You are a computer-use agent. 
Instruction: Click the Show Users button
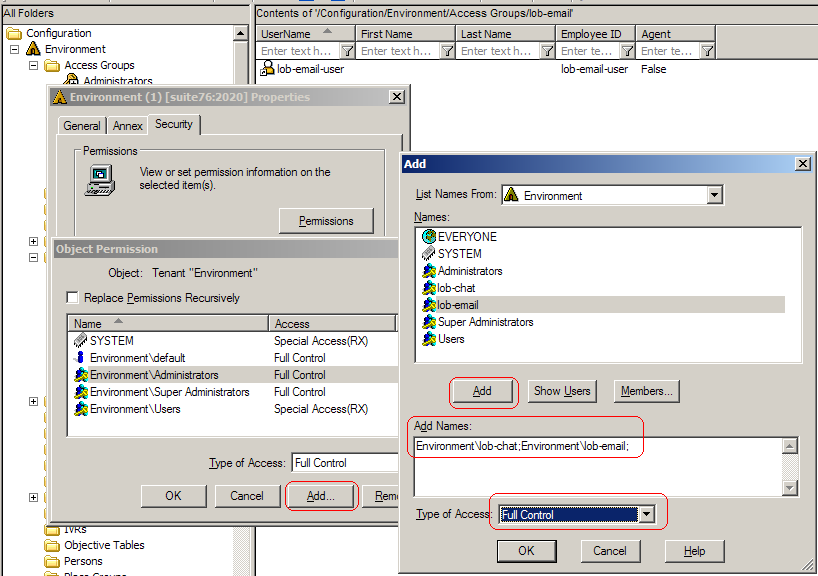coord(562,392)
